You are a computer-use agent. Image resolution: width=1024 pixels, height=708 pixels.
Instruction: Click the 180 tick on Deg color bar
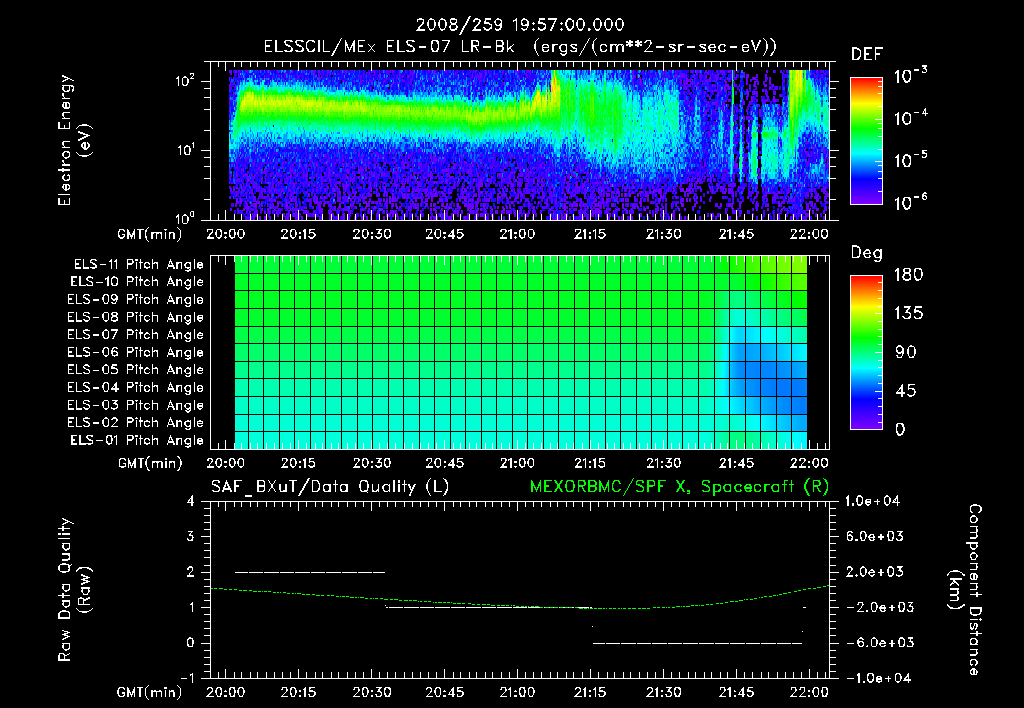tap(908, 275)
